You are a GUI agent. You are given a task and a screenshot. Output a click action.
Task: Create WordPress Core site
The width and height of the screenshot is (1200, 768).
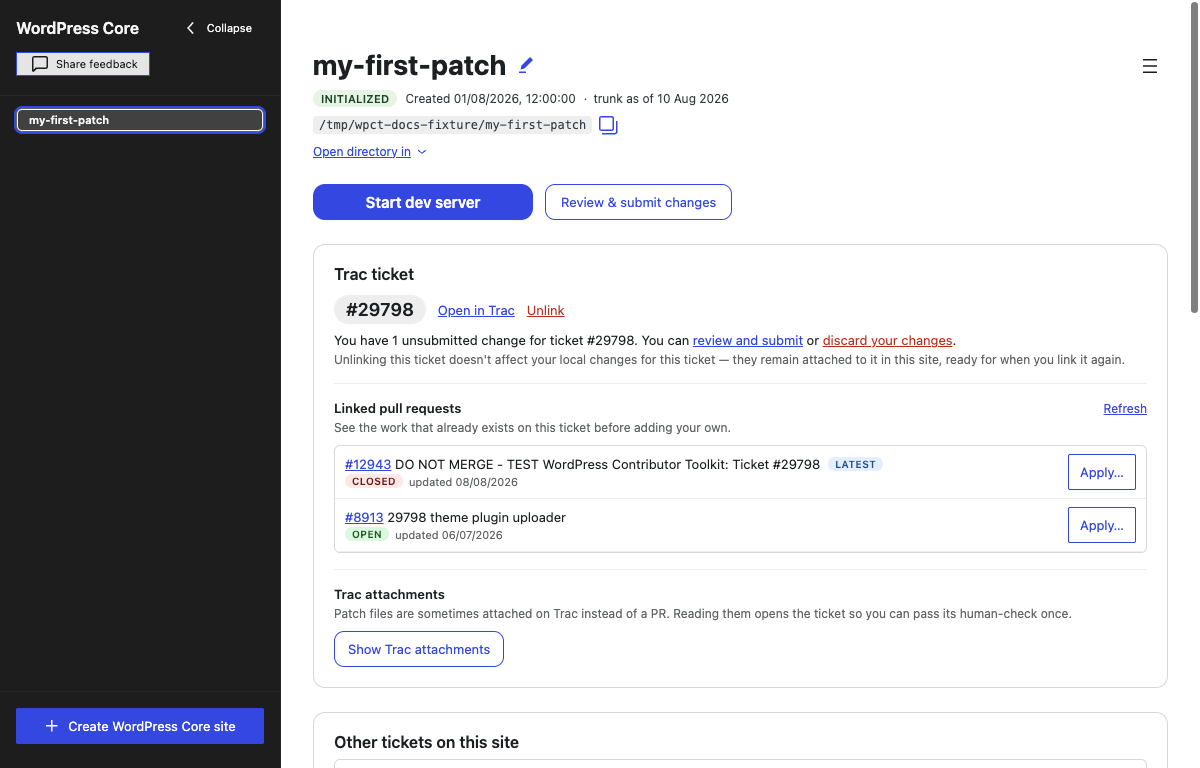(140, 726)
